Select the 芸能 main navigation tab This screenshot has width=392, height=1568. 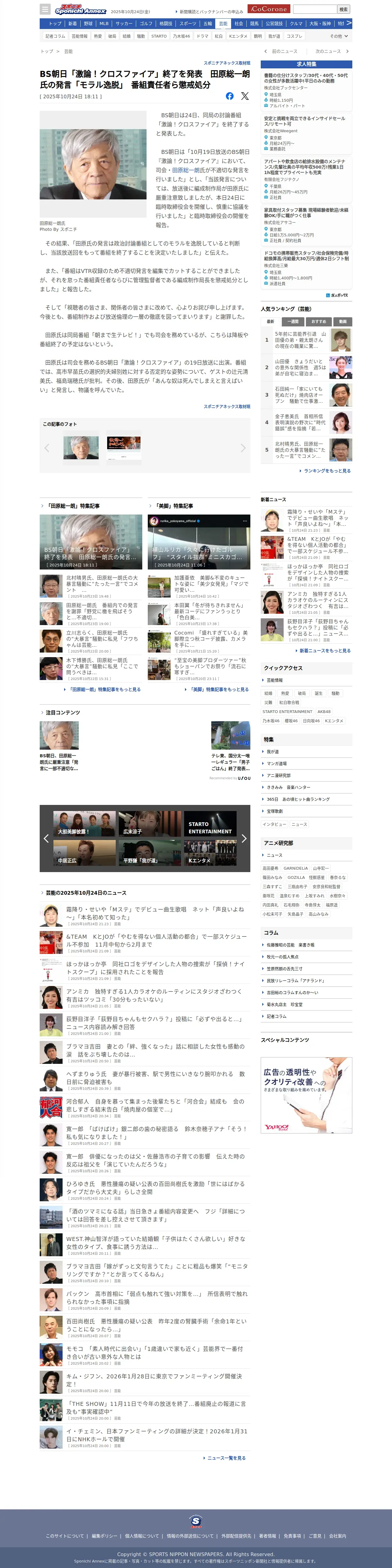pyautogui.click(x=223, y=23)
